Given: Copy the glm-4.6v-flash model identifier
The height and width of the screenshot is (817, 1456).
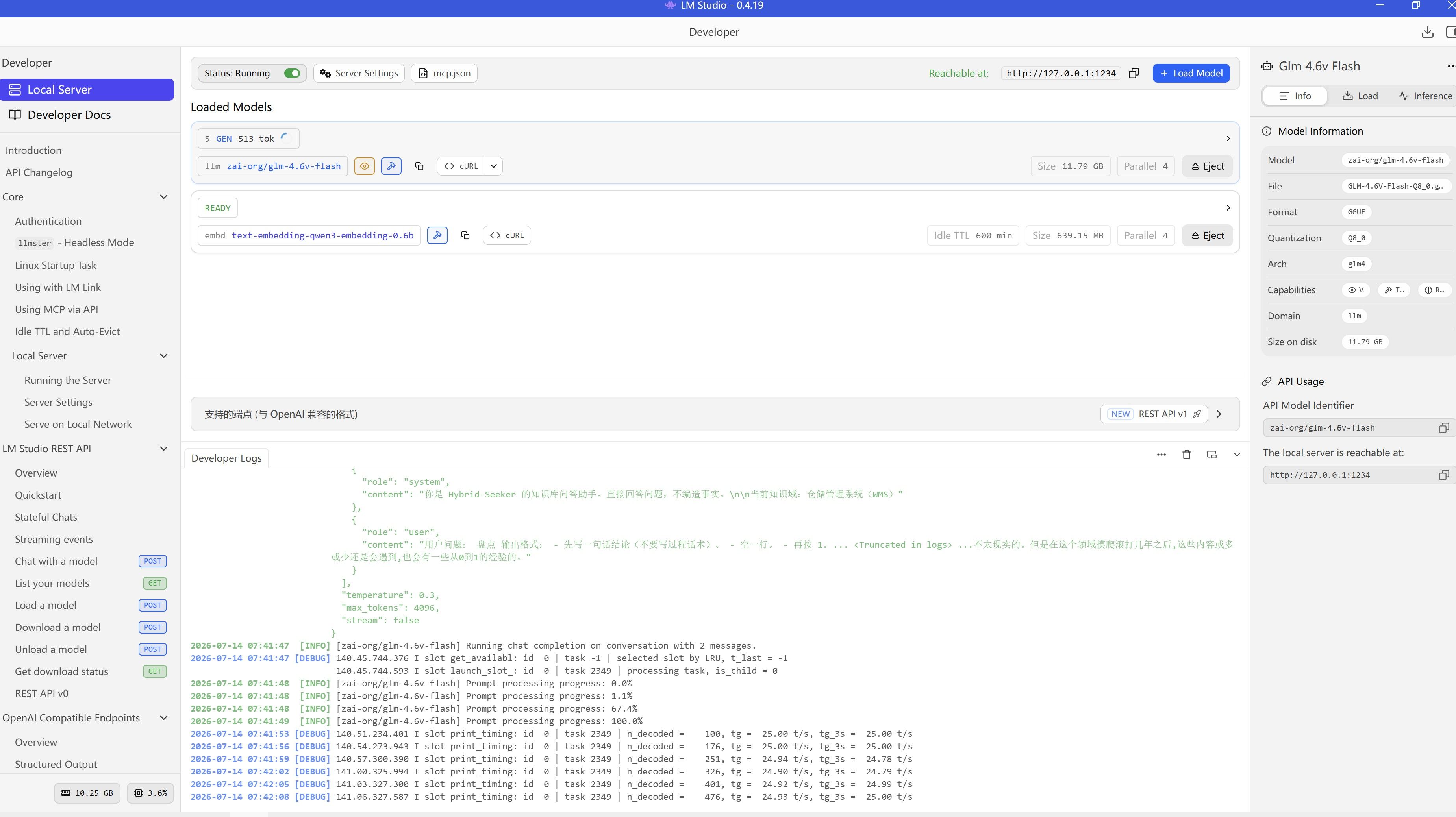Looking at the screenshot, I should pos(419,166).
